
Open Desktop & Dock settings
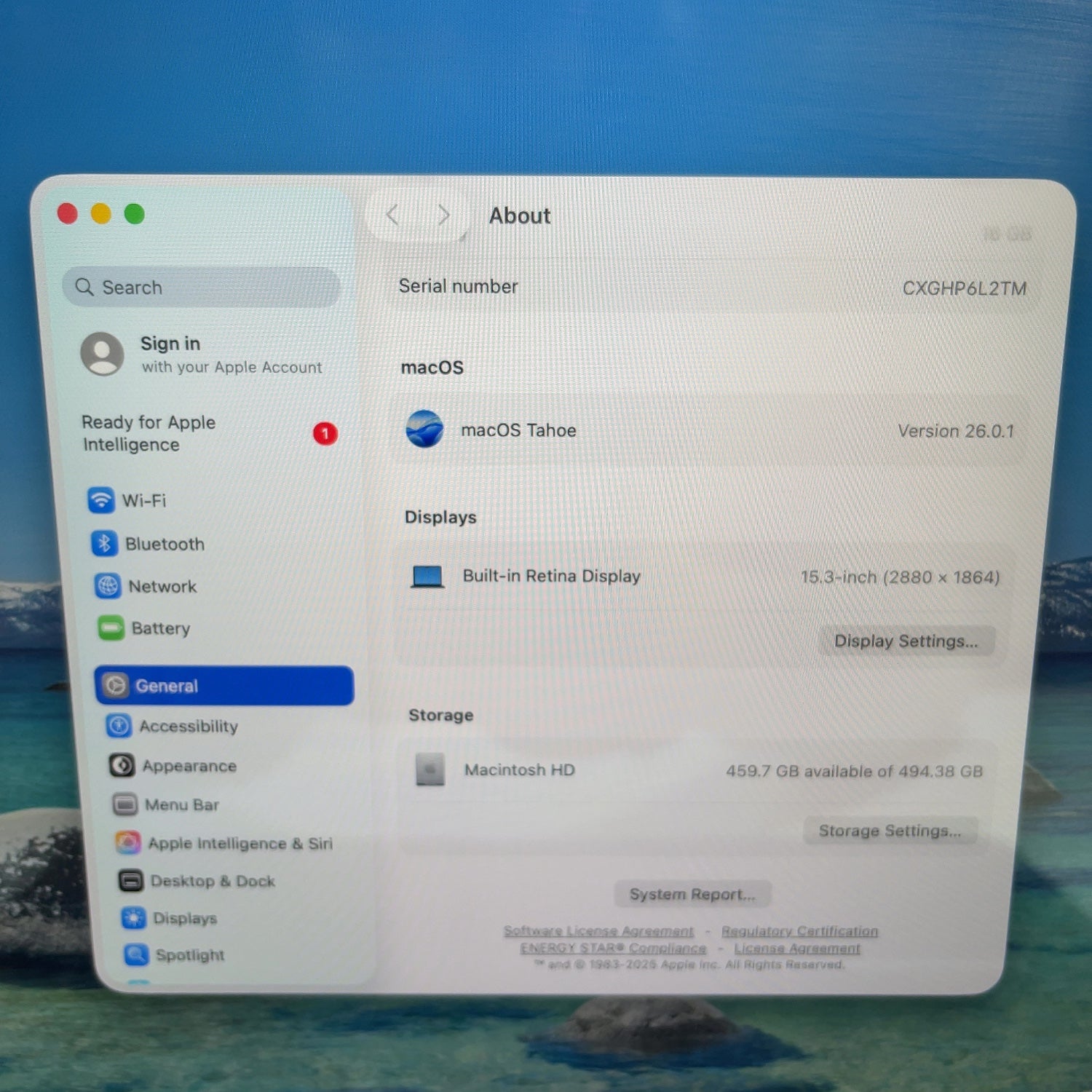coord(212,881)
